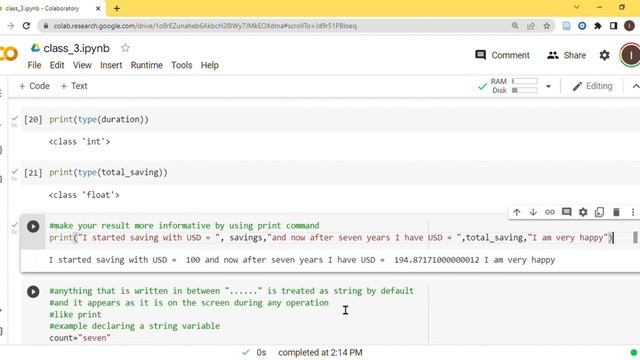Click the executed checkmark of cell 20
This screenshot has width=640, height=360.
coord(14,118)
